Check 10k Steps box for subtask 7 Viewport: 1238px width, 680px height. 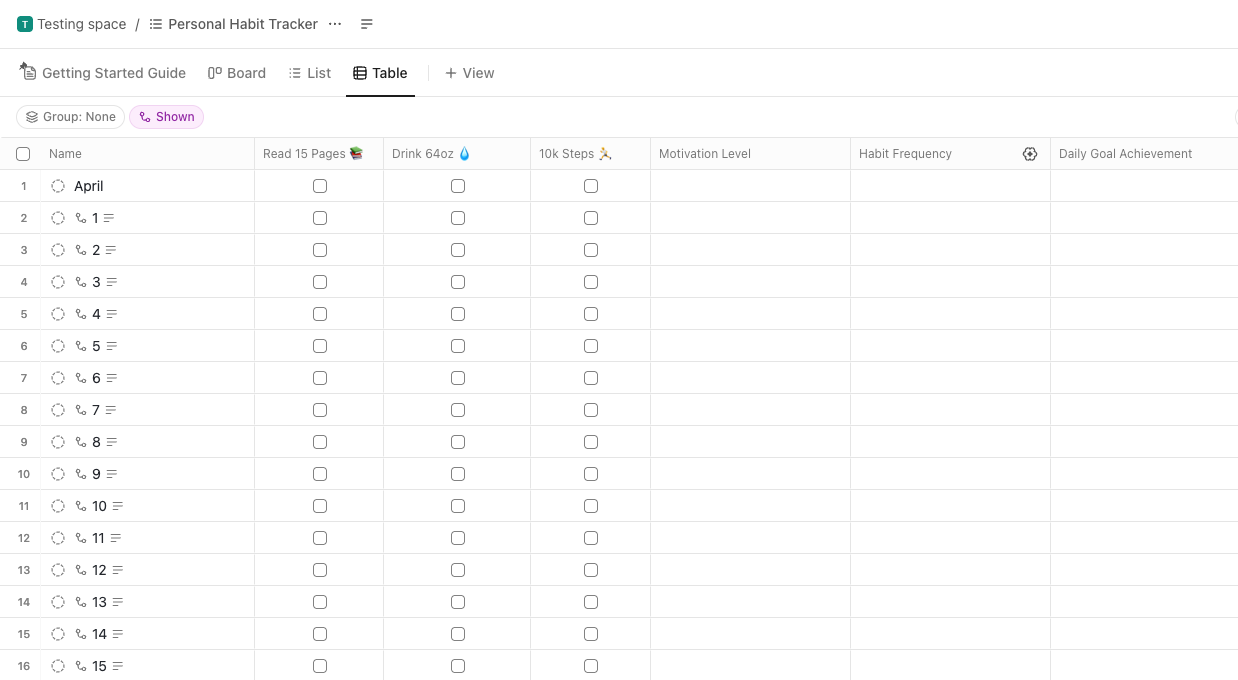591,410
